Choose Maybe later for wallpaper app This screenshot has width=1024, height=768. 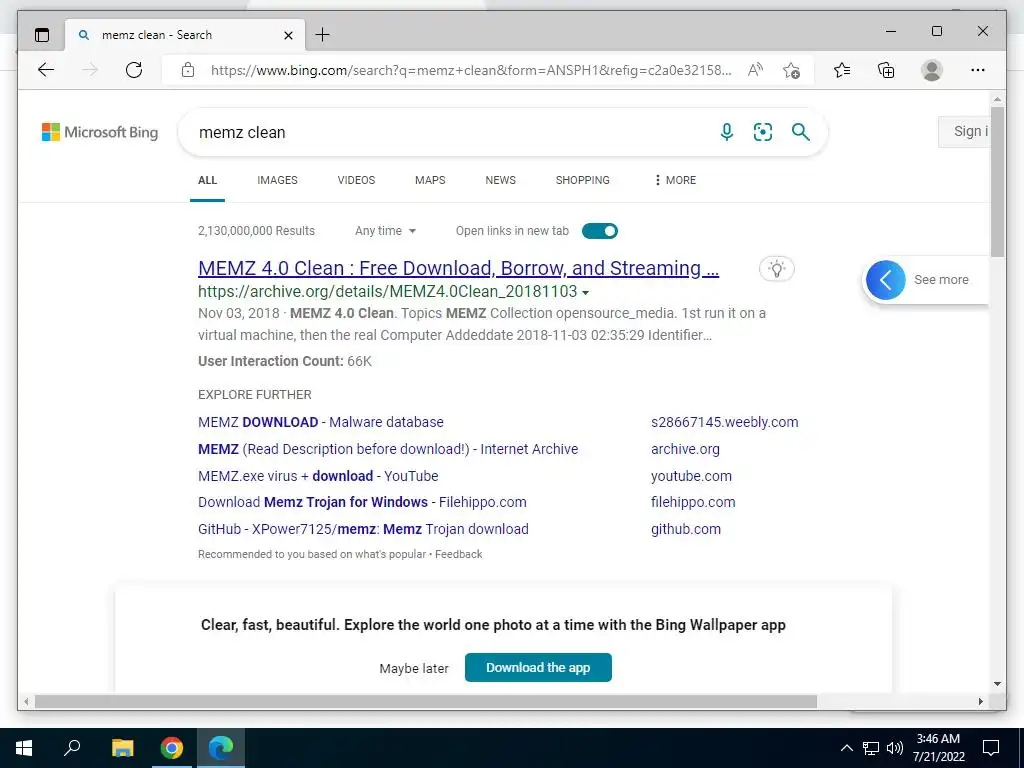click(x=414, y=669)
